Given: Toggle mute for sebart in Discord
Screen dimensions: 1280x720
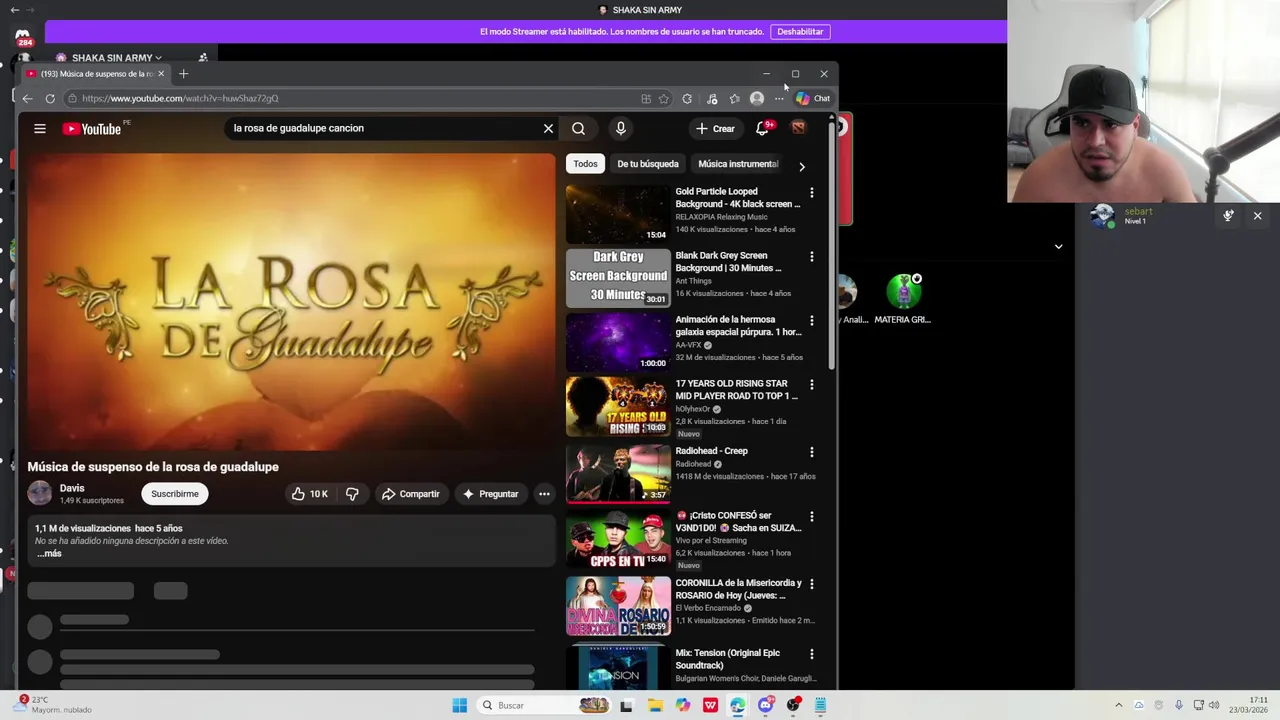Looking at the screenshot, I should tap(1228, 216).
